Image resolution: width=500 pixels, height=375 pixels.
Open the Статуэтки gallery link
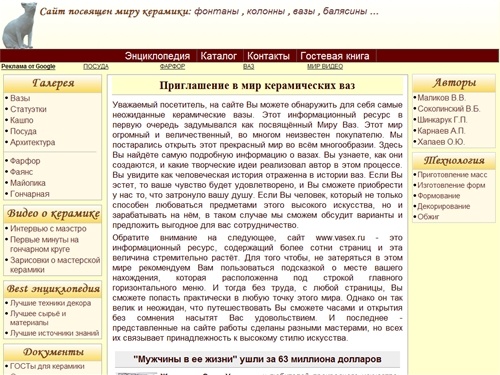coord(28,109)
